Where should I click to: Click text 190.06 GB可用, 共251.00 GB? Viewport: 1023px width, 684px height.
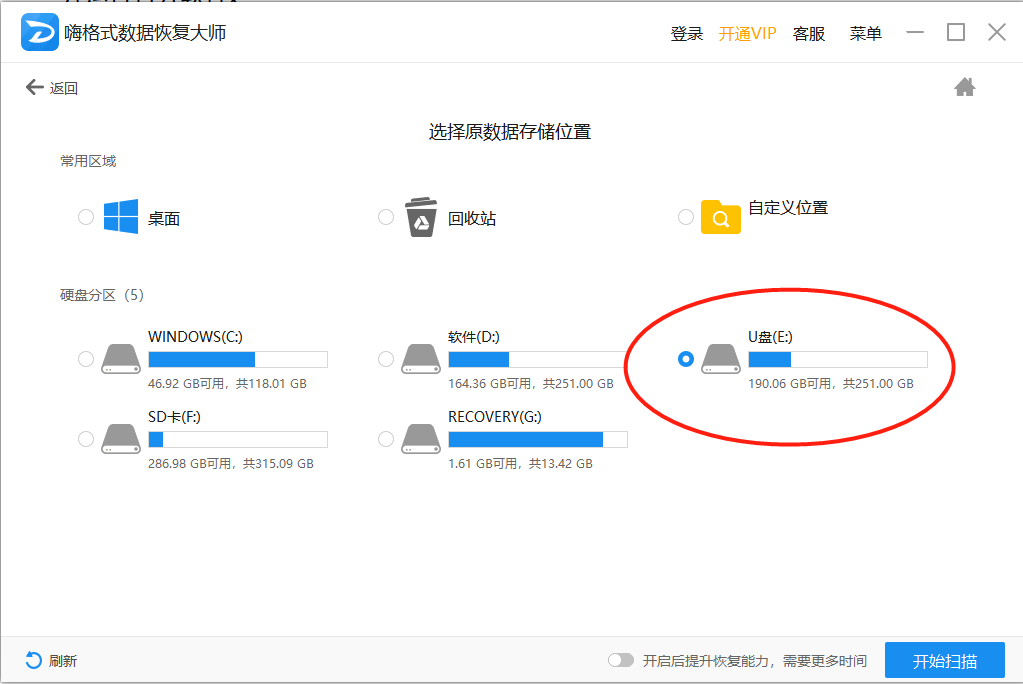tap(831, 384)
